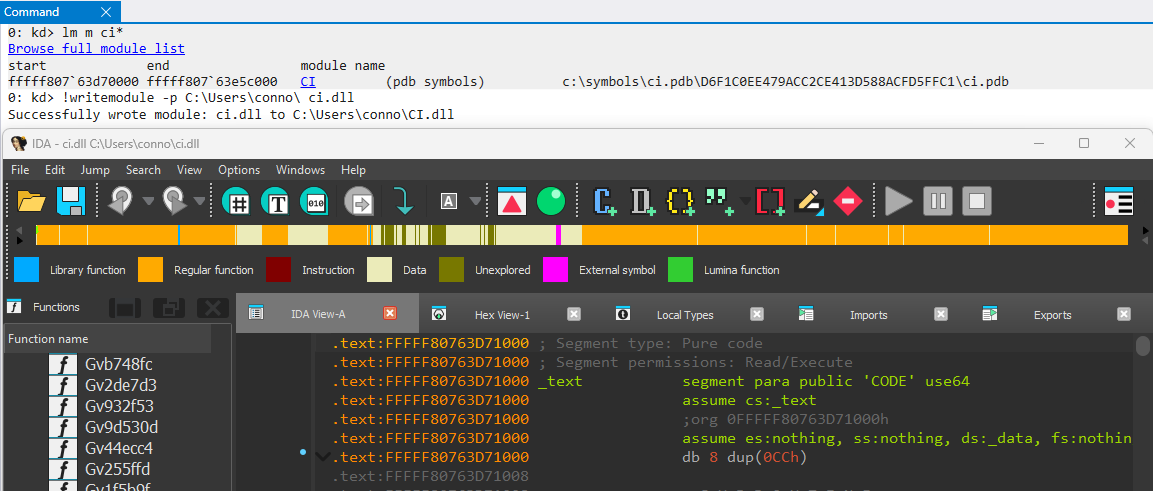
Task: Open the Jump menu
Action: [96, 170]
